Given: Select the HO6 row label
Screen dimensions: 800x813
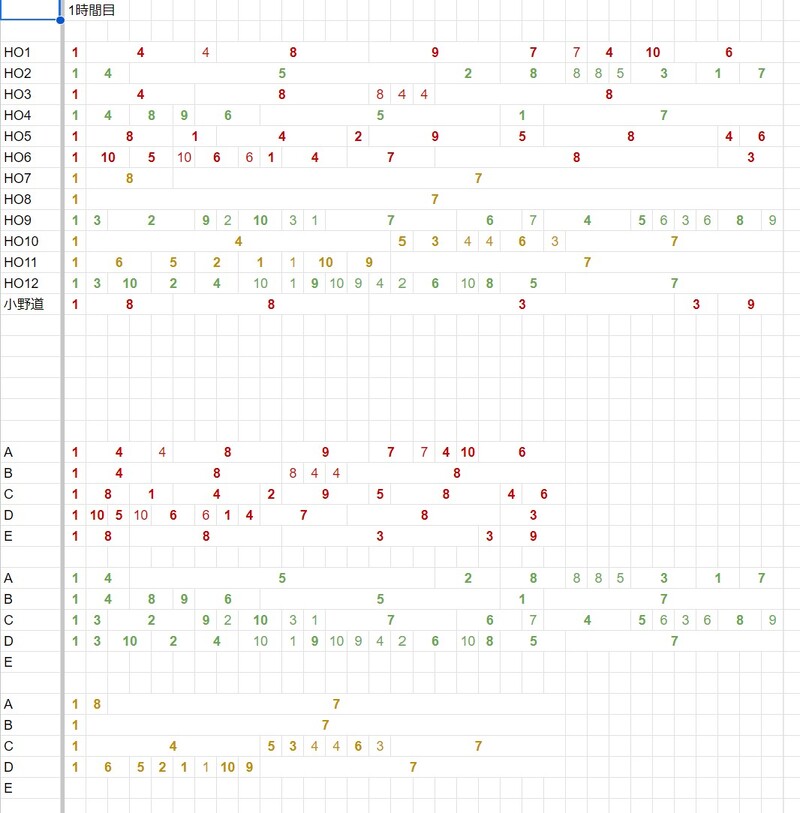Looking at the screenshot, I should [17, 157].
